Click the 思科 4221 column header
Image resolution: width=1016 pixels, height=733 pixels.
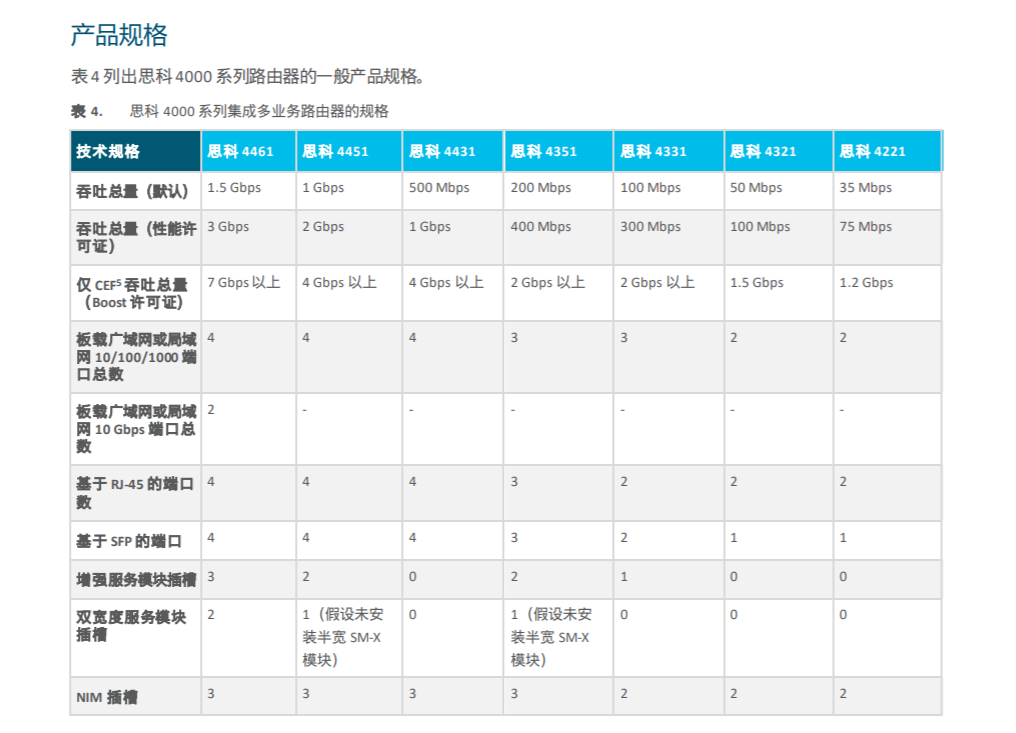[887, 151]
